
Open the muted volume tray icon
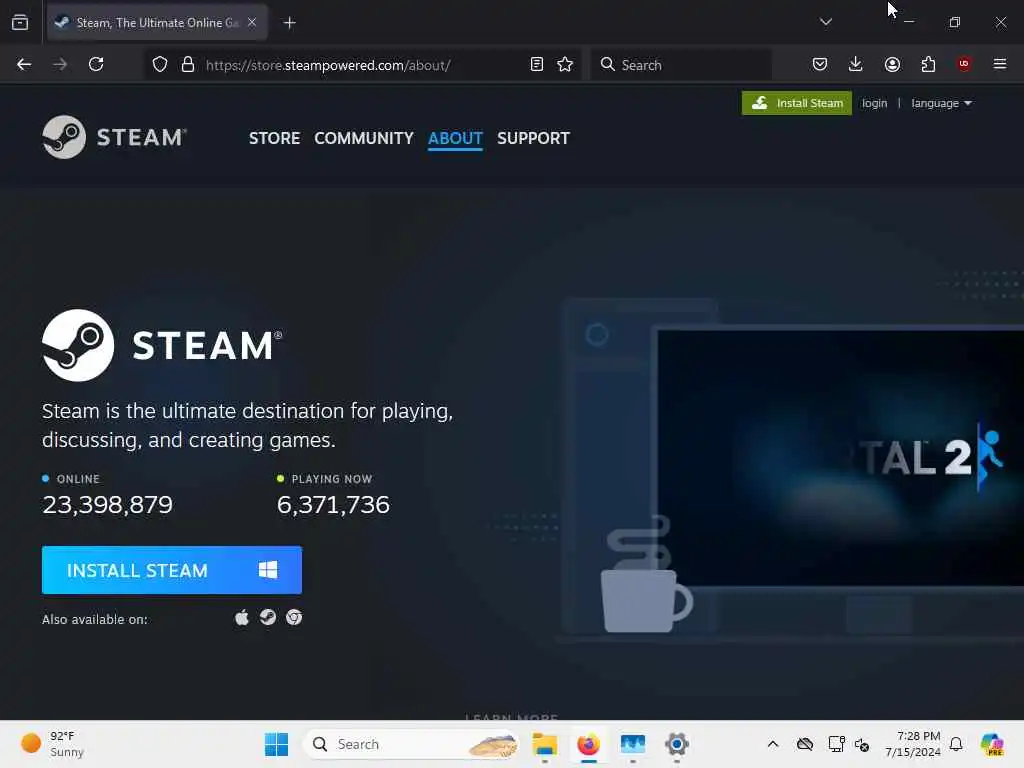point(861,744)
